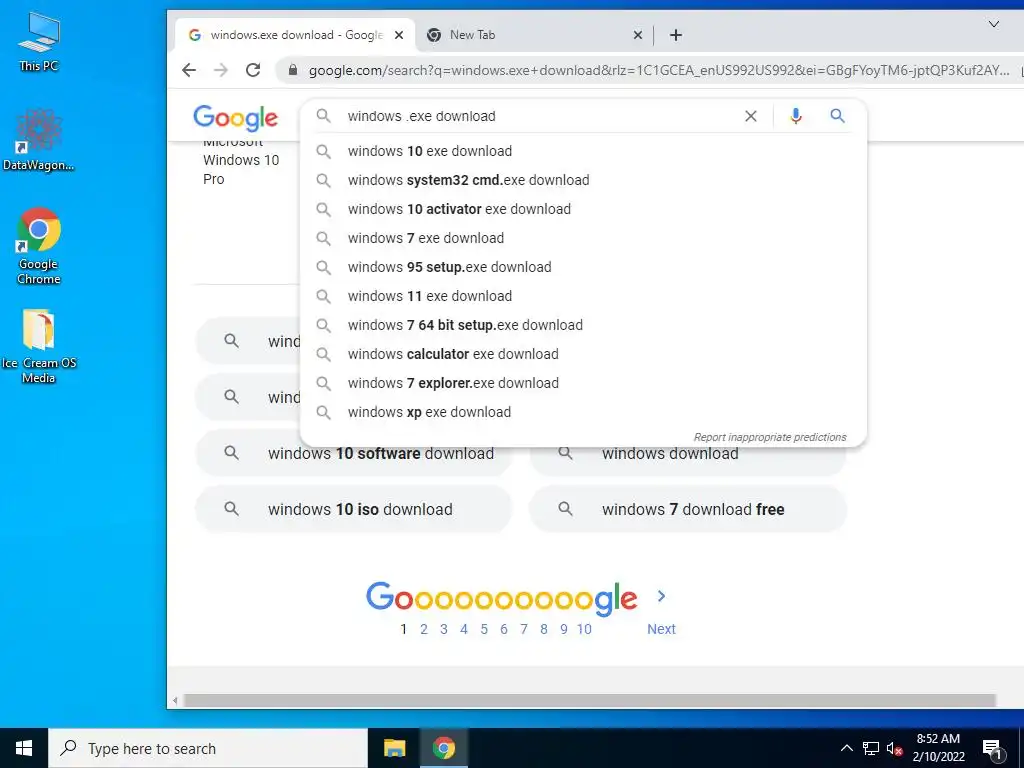
Task: Click the Chrome forward arrow
Action: click(x=221, y=70)
